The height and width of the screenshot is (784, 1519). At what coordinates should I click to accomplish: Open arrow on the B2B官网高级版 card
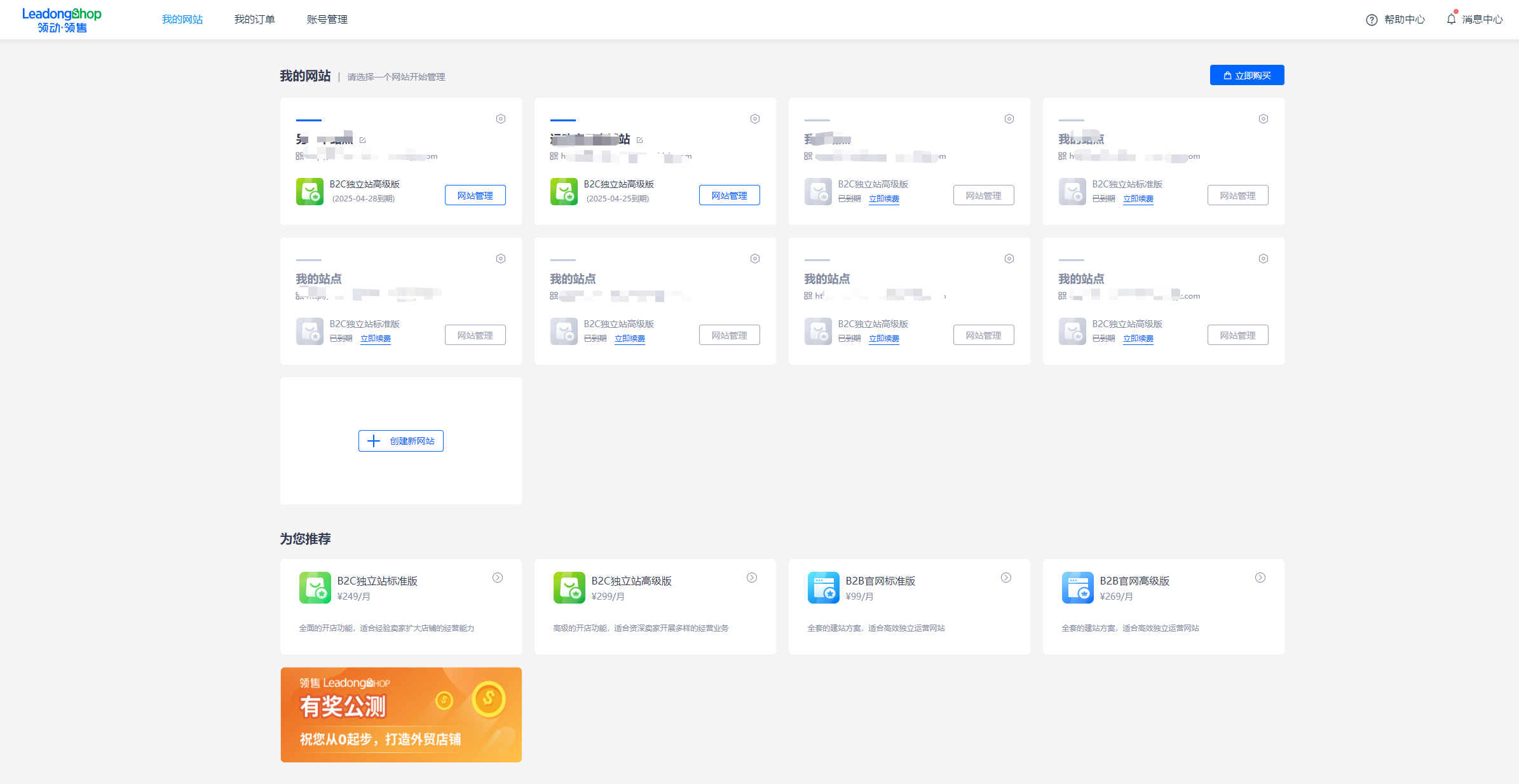[x=1260, y=578]
